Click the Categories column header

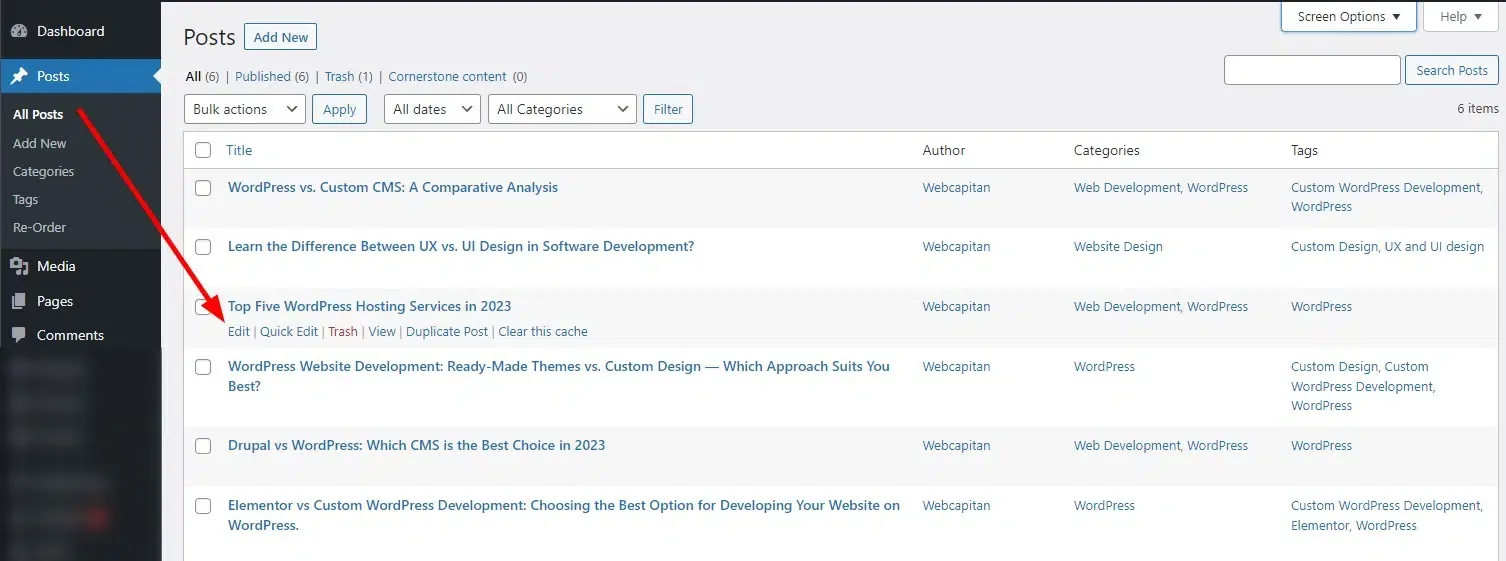1107,150
